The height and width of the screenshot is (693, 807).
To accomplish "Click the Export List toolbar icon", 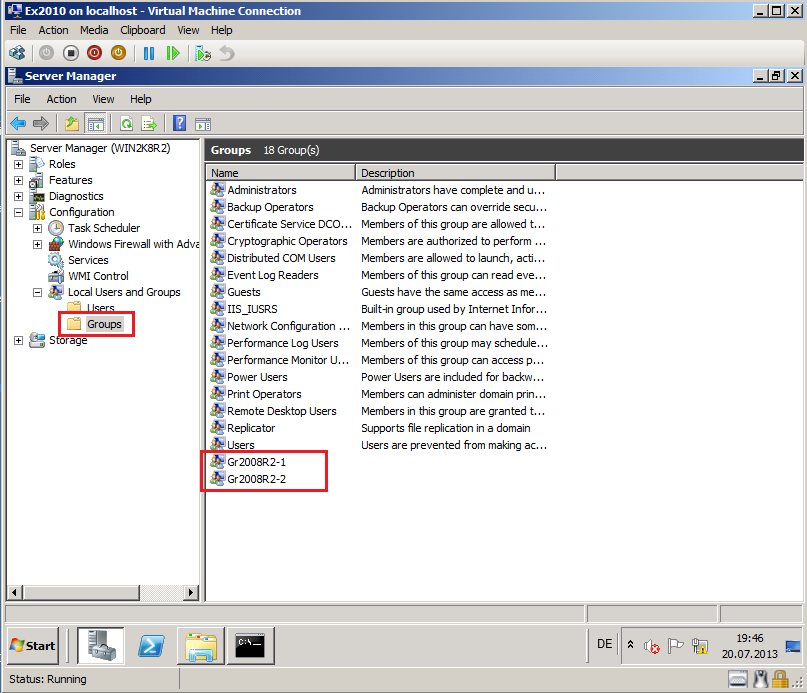I will pos(149,124).
